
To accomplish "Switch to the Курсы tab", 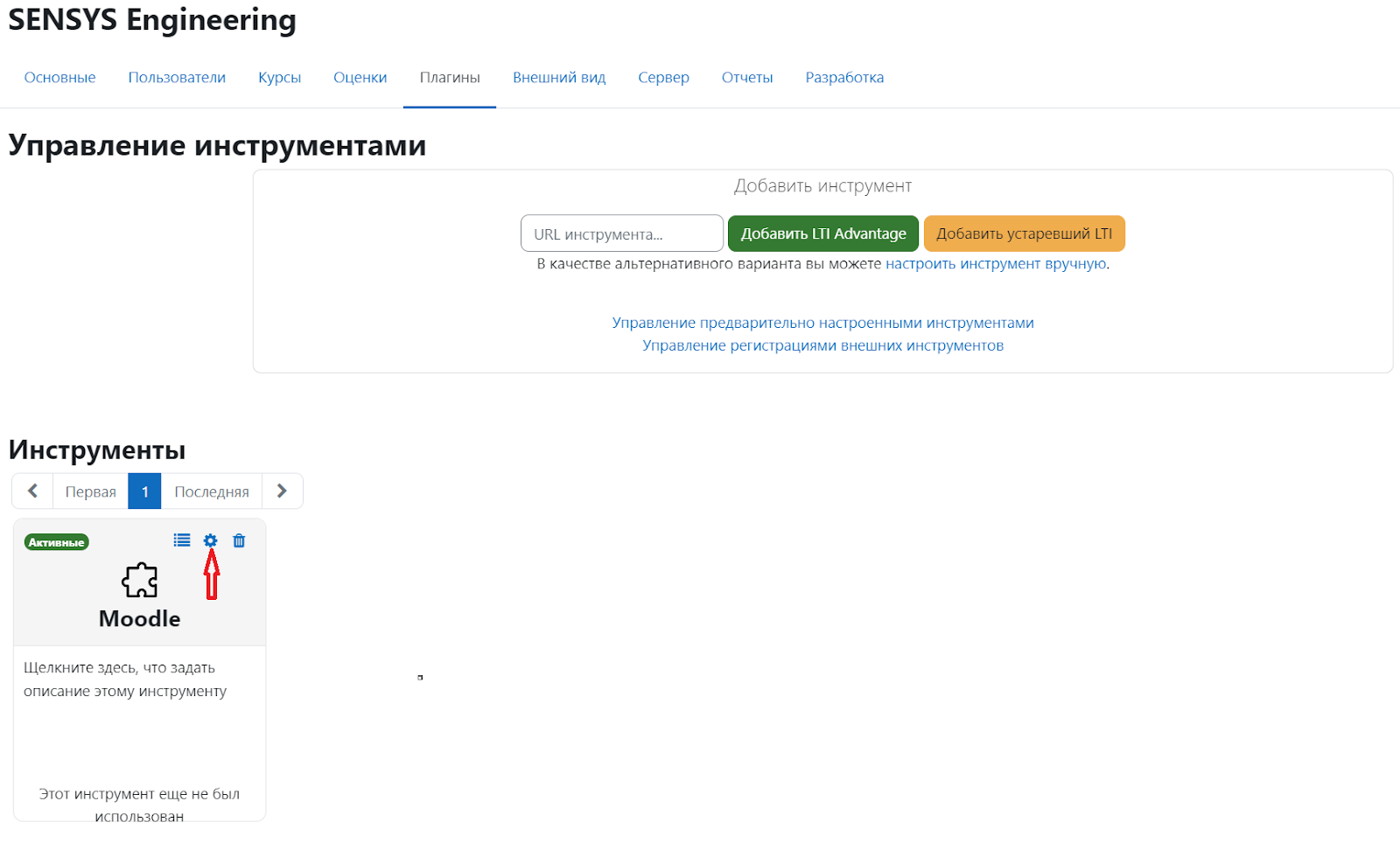I will 279,78.
